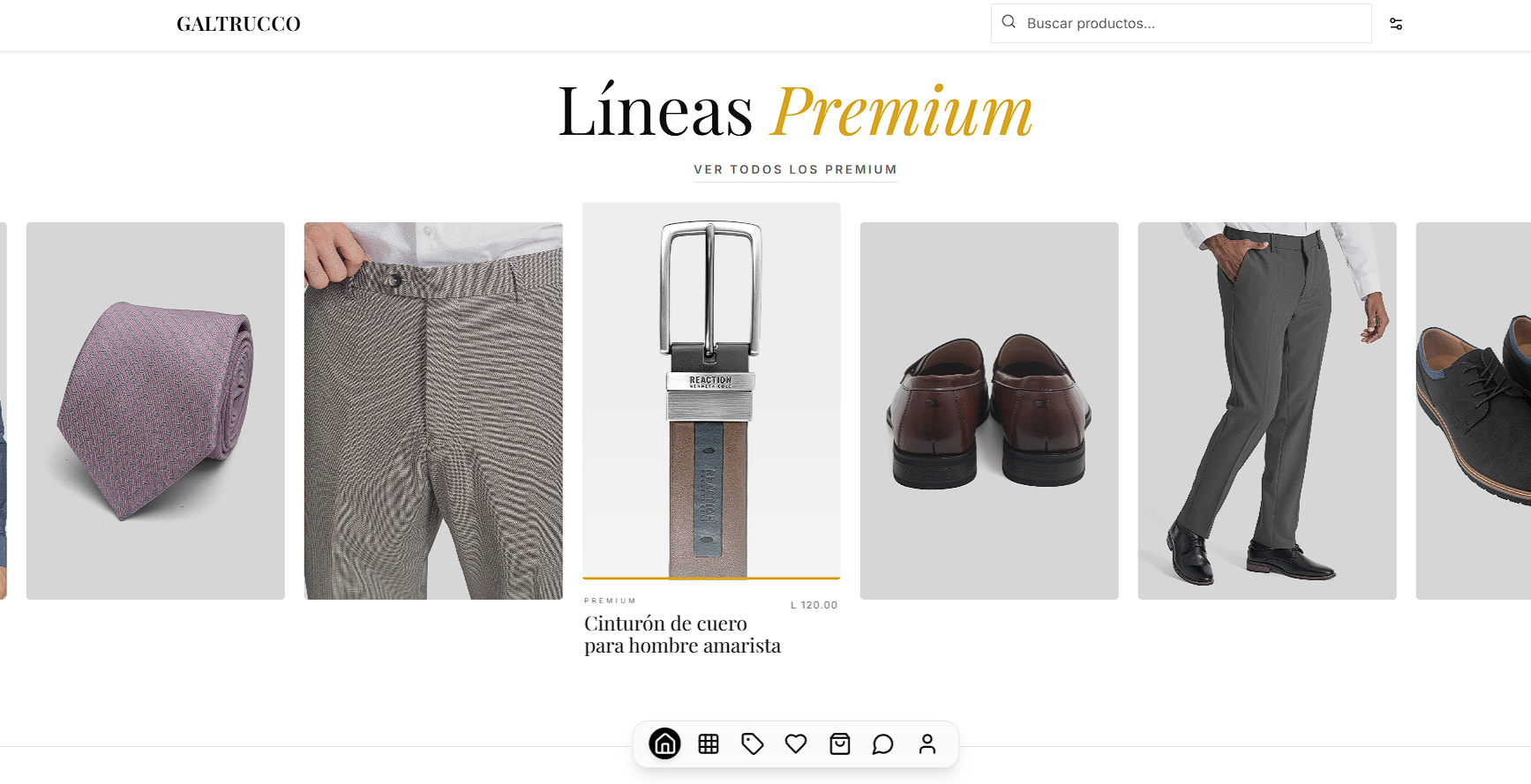This screenshot has height=784, width=1531.
Task: Select the checkered gray trousers image
Action: (433, 411)
